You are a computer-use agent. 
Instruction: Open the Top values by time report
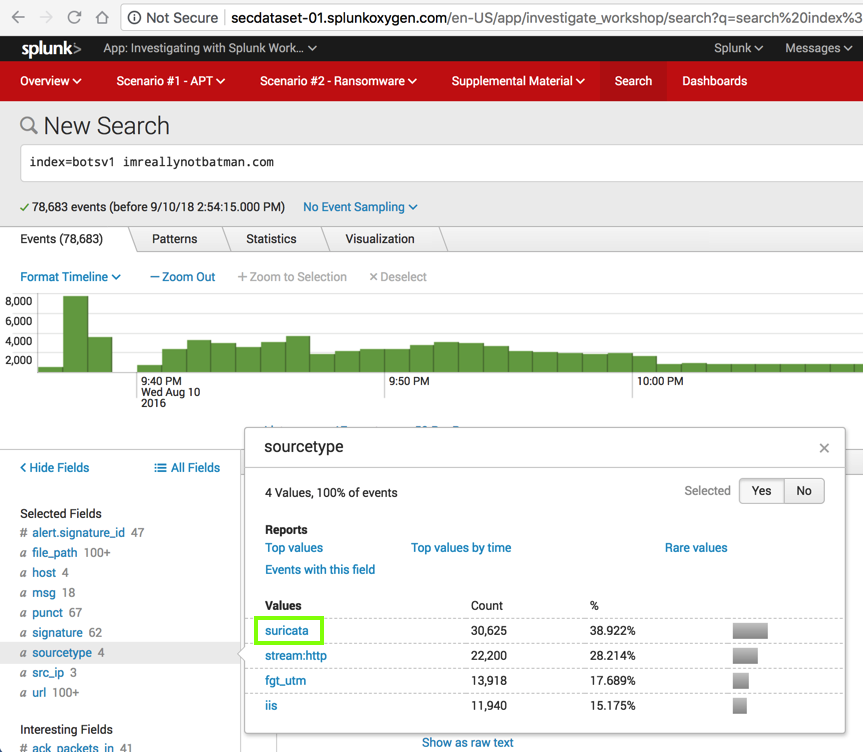point(461,548)
